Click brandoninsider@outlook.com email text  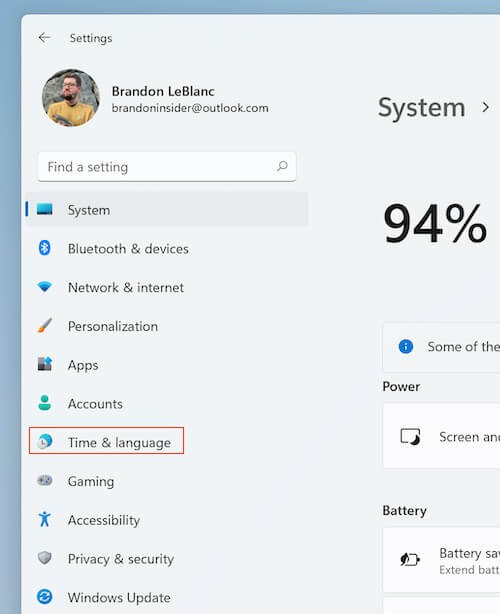(190, 108)
